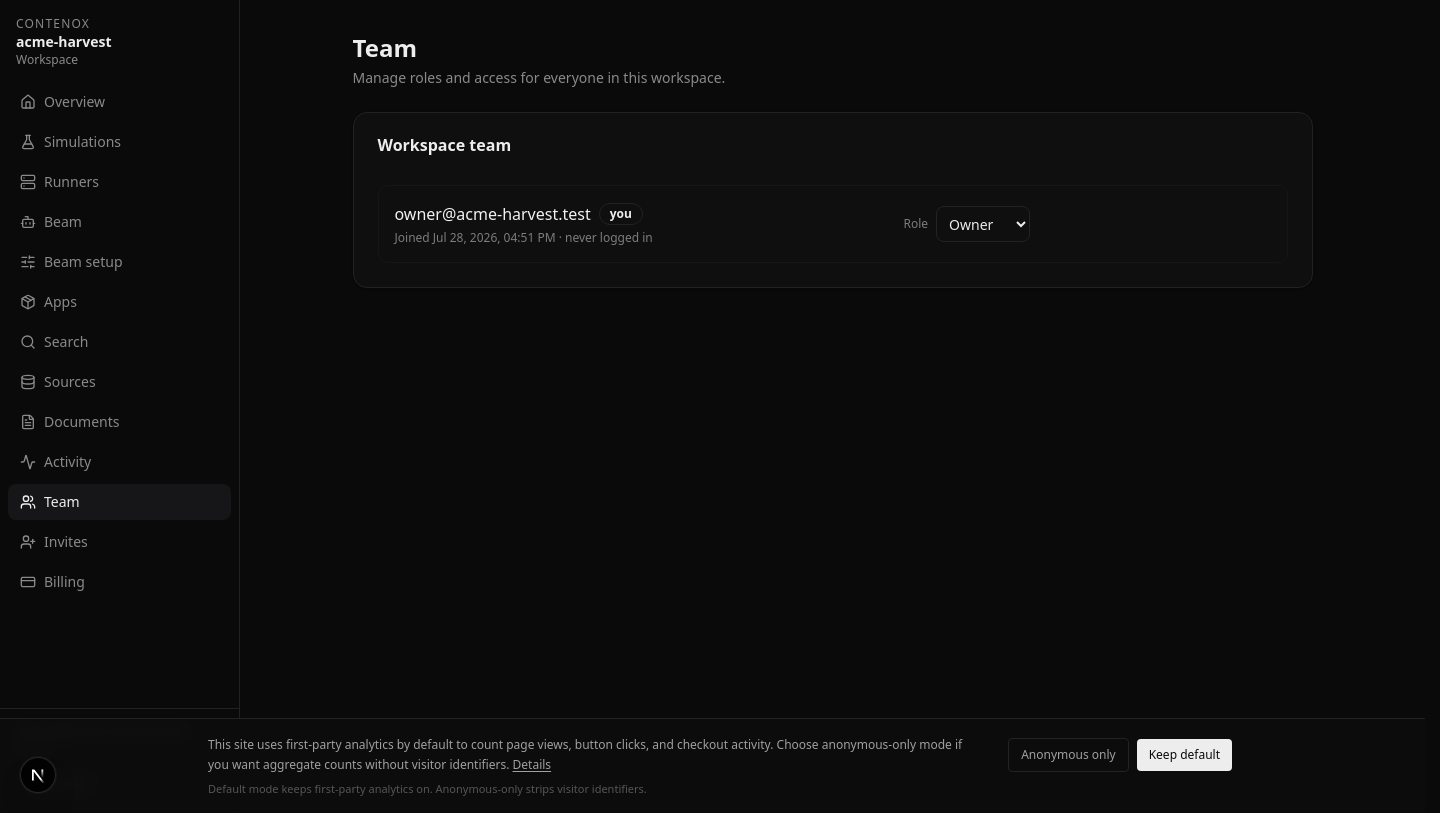
Task: Click the Team page title
Action: pyautogui.click(x=384, y=48)
